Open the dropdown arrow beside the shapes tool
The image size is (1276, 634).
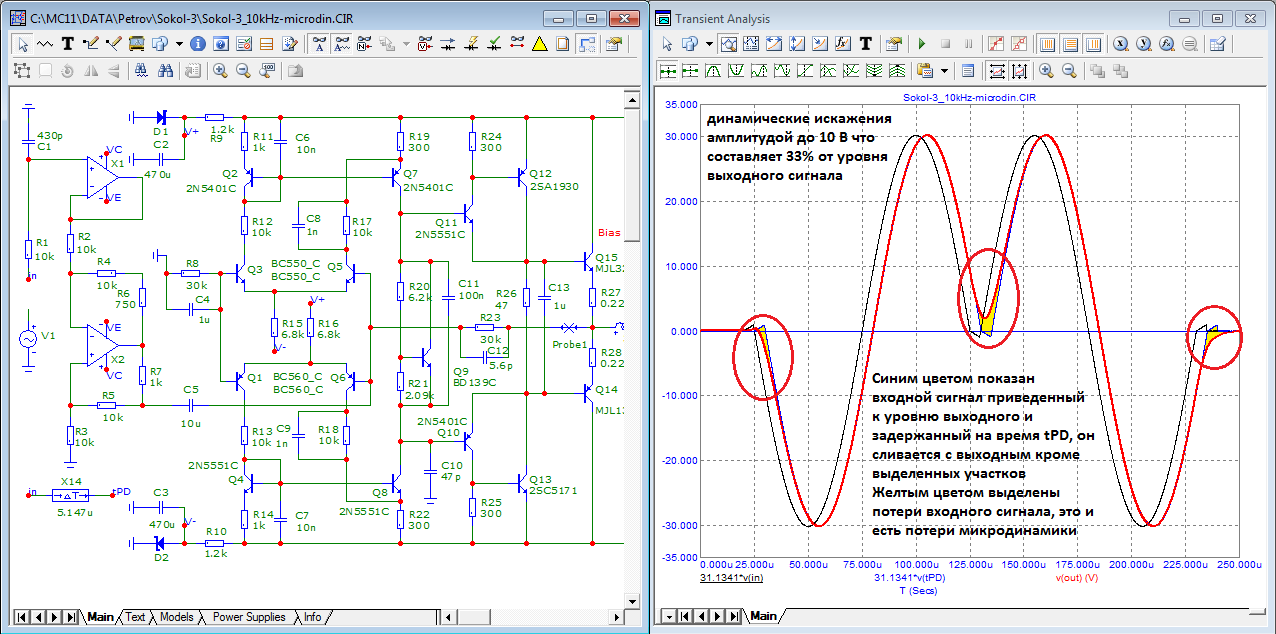click(x=179, y=44)
